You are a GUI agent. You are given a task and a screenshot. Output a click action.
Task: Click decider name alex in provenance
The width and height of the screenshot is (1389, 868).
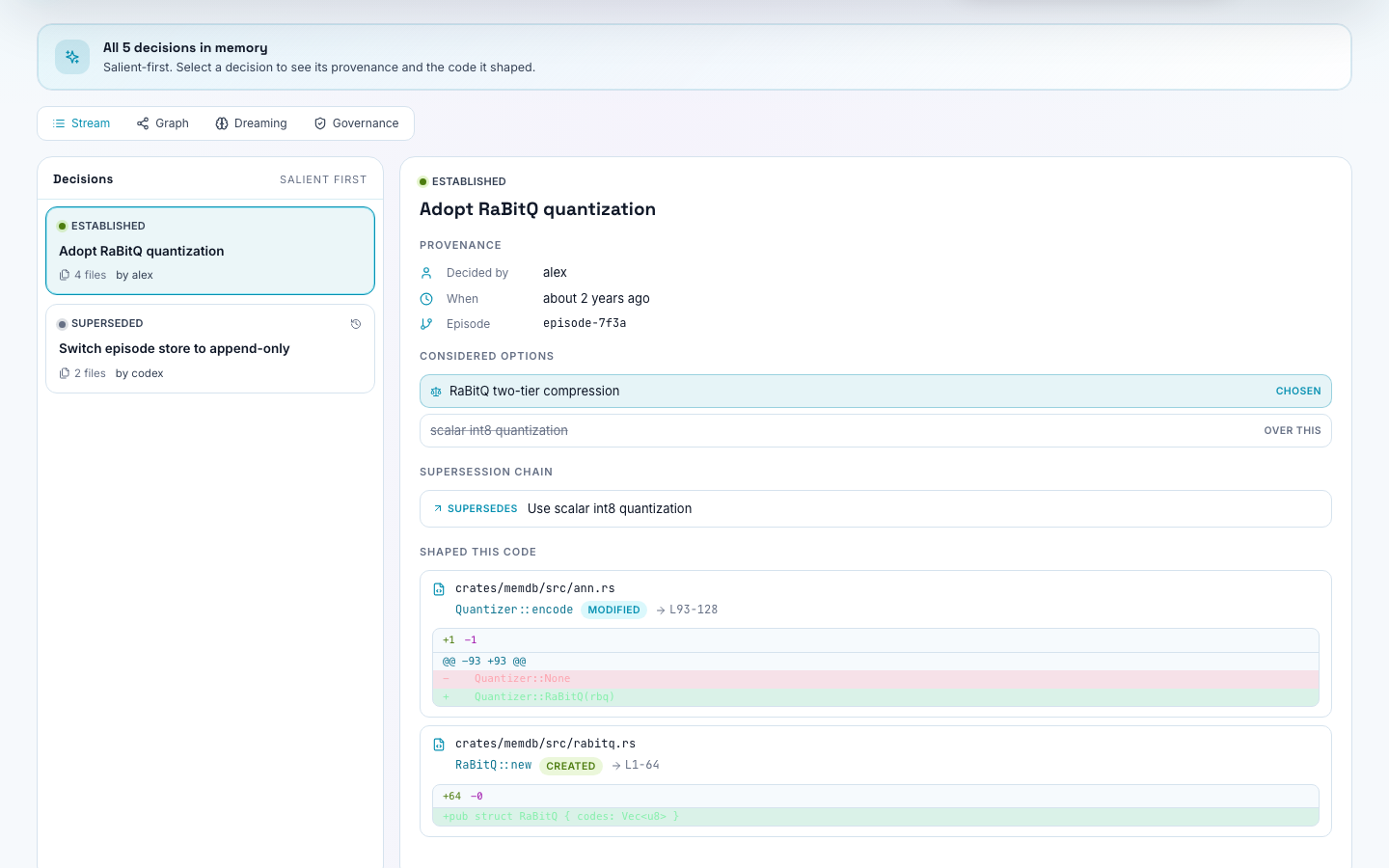point(555,272)
